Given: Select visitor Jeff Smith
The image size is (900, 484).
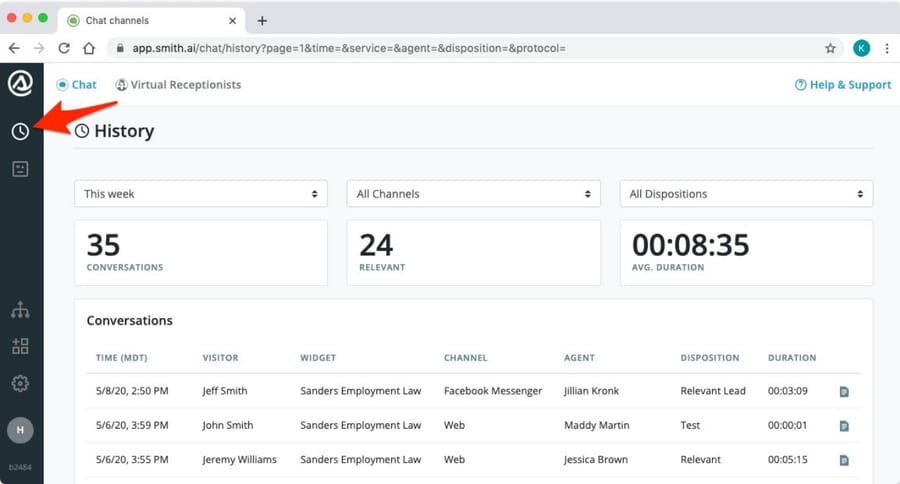Looking at the screenshot, I should coord(225,391).
